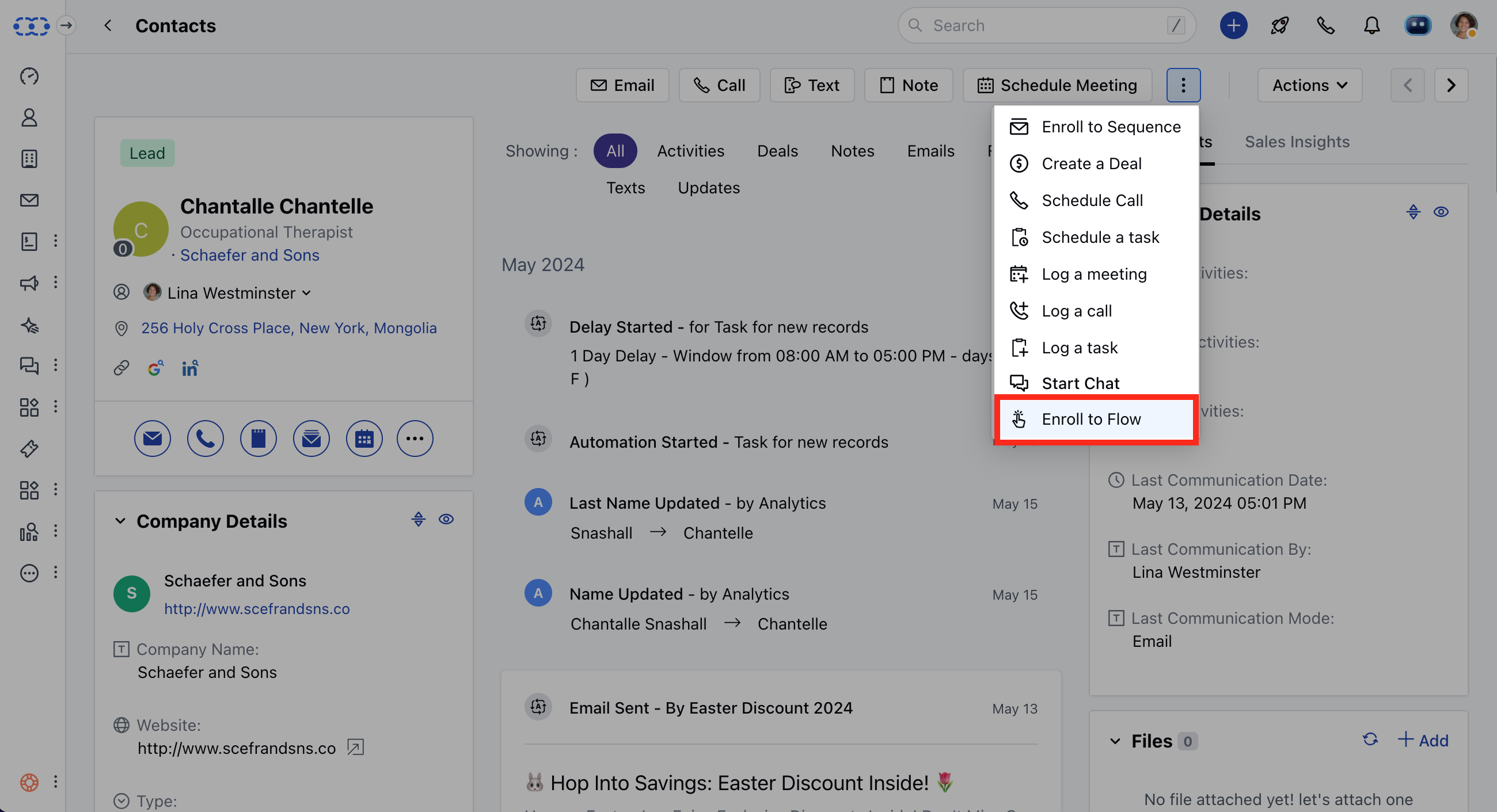Click the Schedule Meeting button
The width and height of the screenshot is (1497, 812).
tap(1057, 85)
